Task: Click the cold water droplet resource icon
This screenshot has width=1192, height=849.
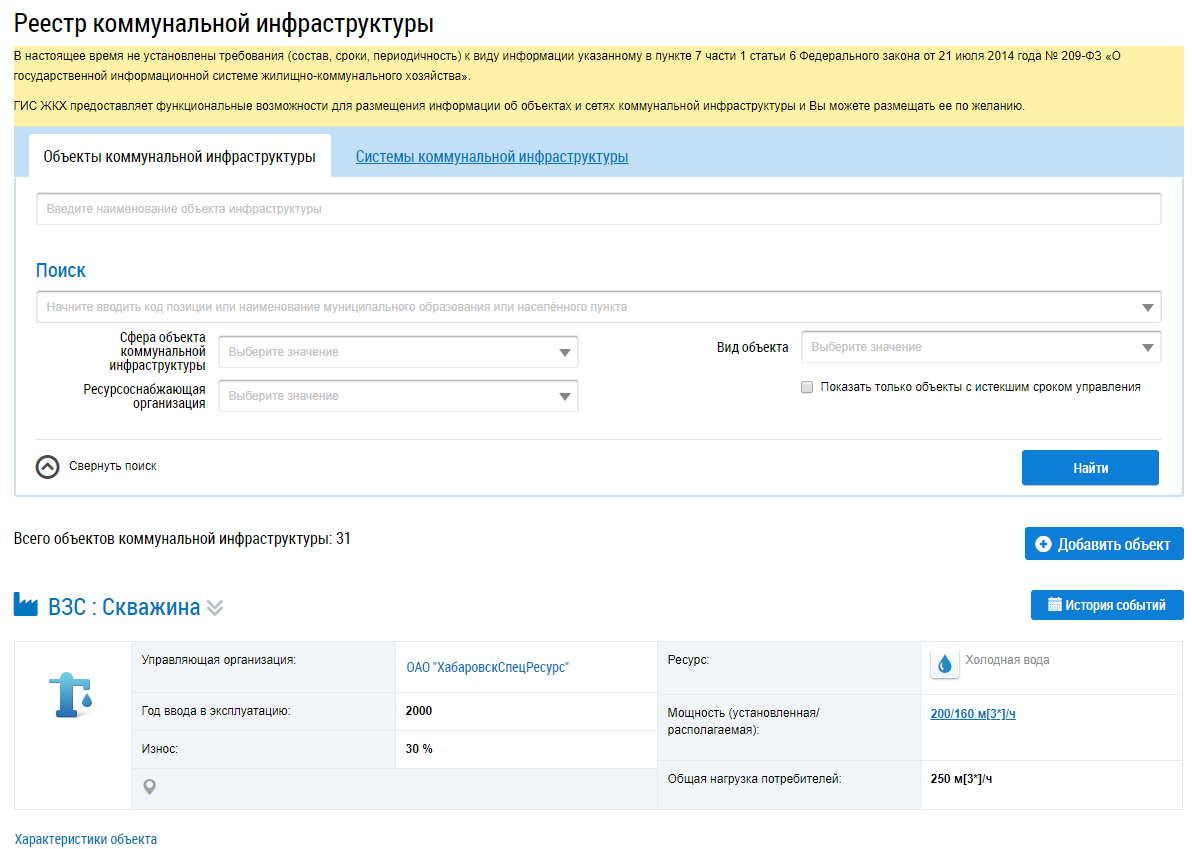Action: pos(945,663)
